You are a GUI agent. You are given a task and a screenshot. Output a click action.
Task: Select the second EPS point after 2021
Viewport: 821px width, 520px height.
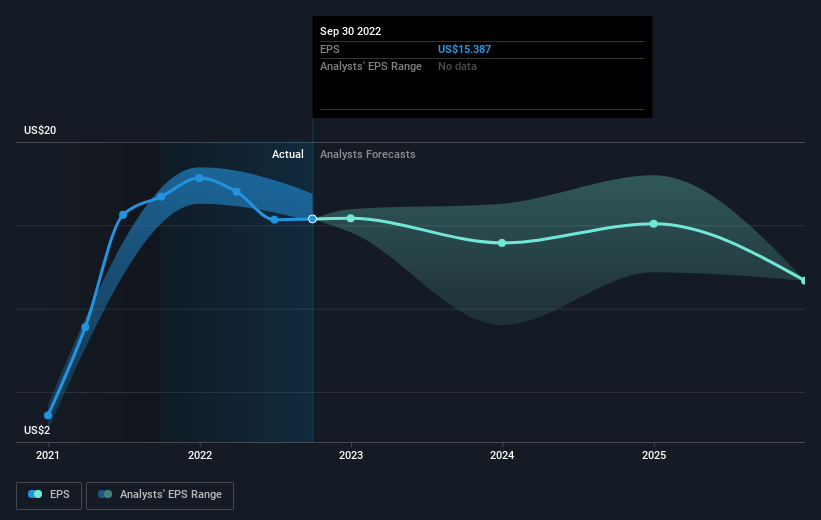85,327
